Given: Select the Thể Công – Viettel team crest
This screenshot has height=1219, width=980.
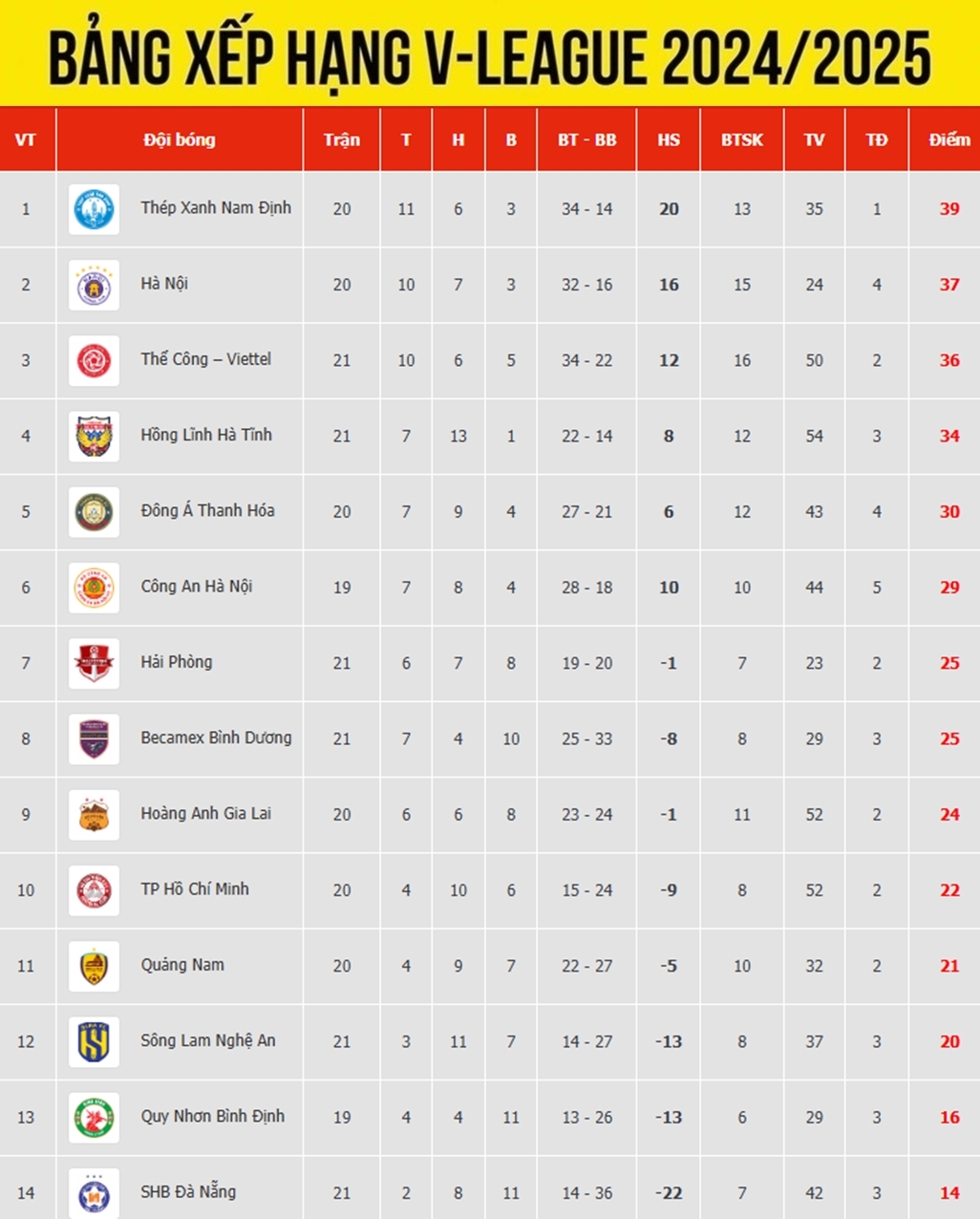Looking at the screenshot, I should coord(94,360).
